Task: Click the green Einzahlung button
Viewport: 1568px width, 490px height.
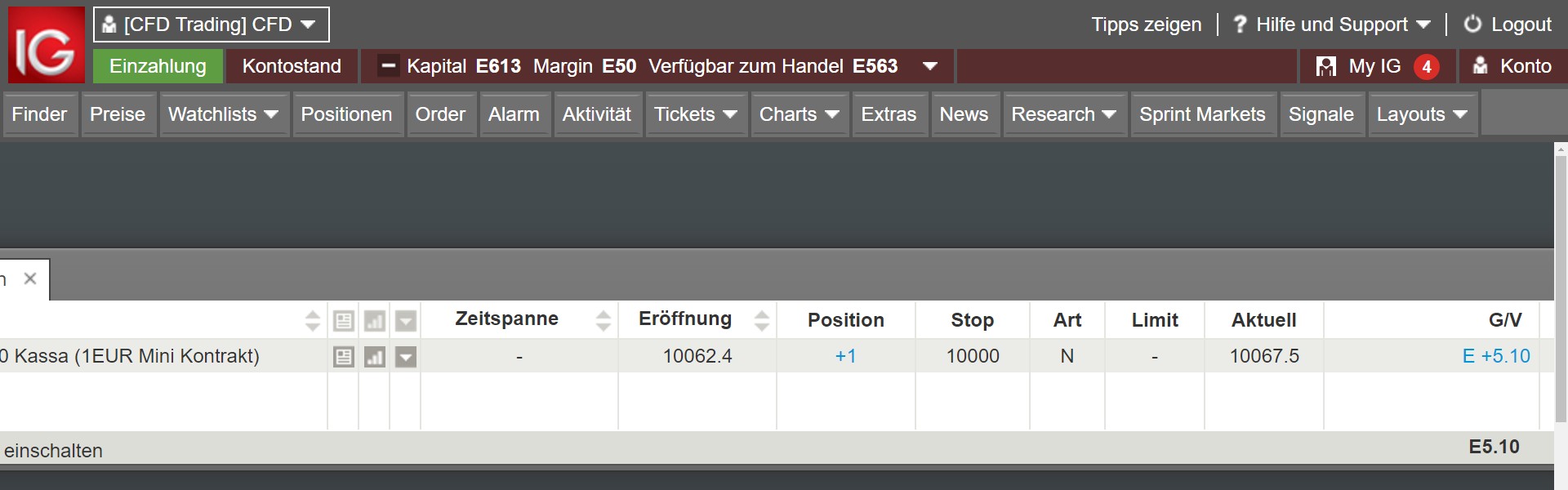Action: 158,66
